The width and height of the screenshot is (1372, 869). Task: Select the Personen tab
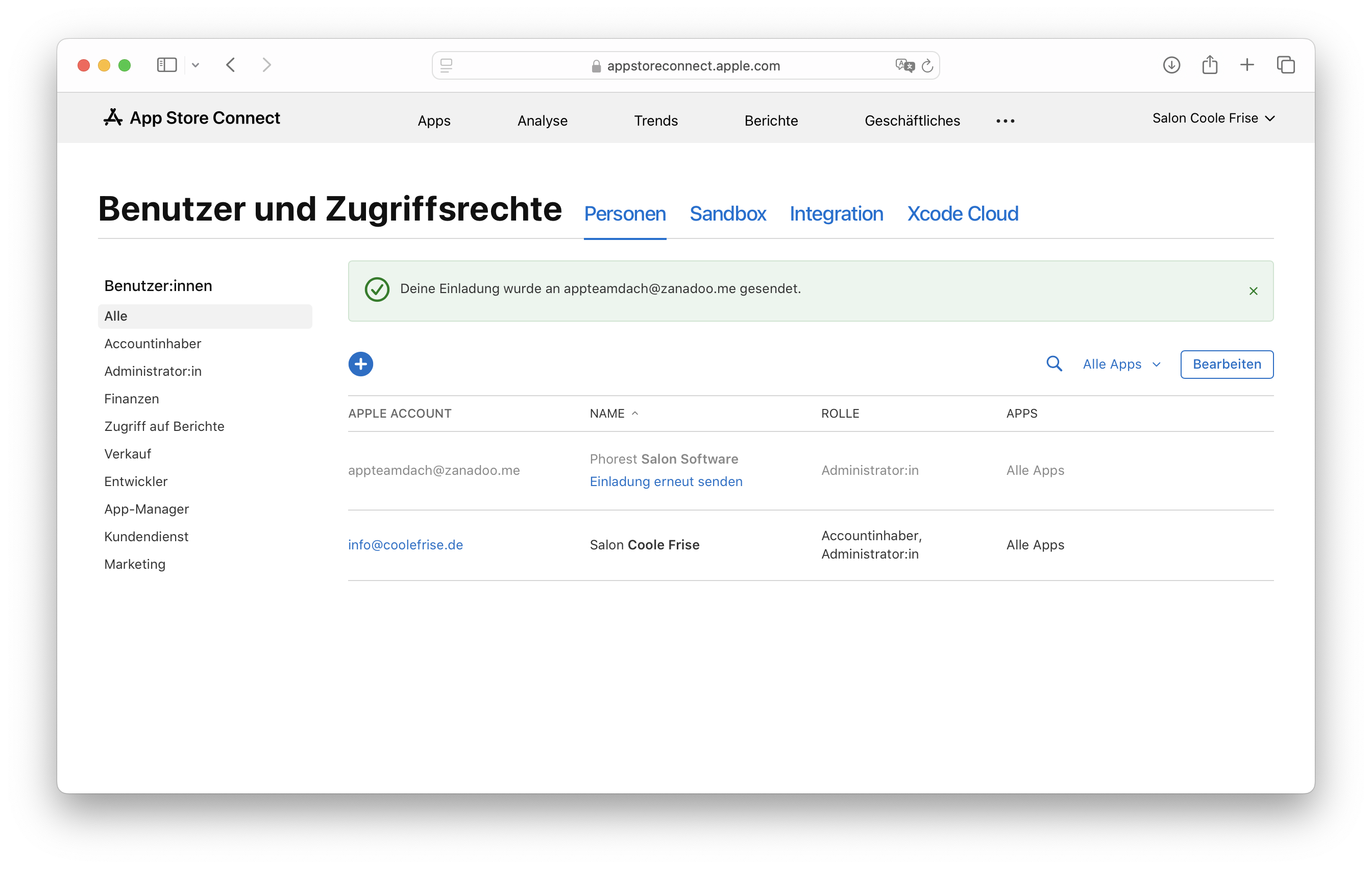(624, 214)
